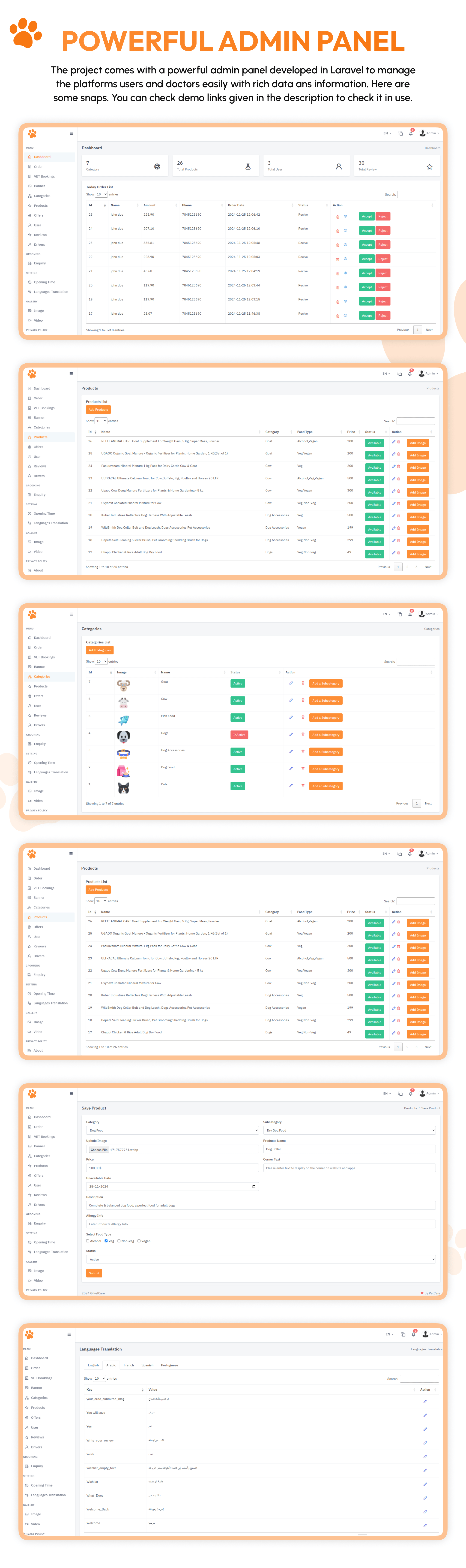Click trash icon for Cow category row
The image size is (466, 1568).
click(x=303, y=700)
